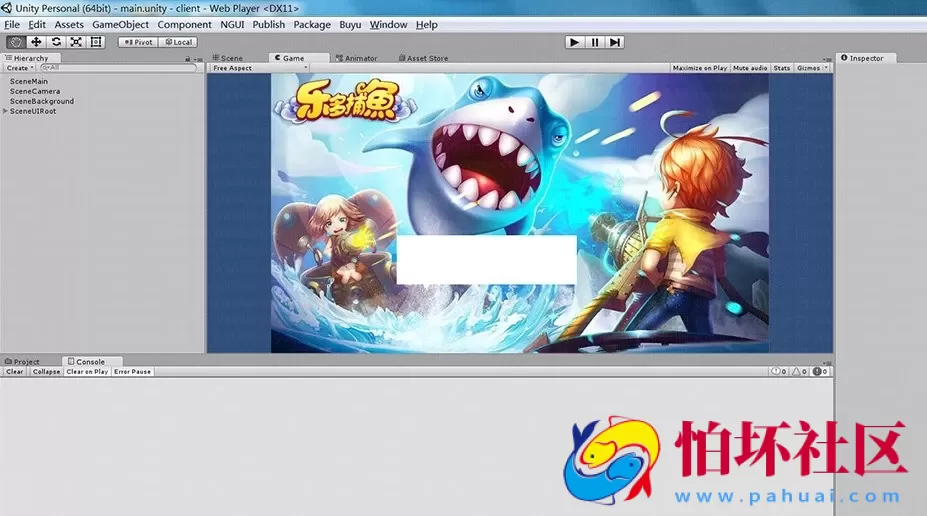Open the Window menu
Viewport: 927px width, 516px height.
click(388, 25)
